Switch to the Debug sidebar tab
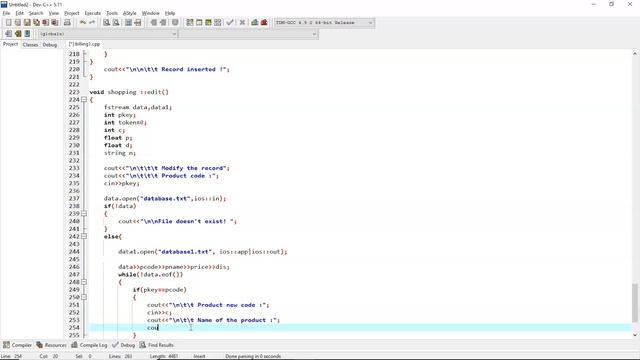 pos(50,44)
